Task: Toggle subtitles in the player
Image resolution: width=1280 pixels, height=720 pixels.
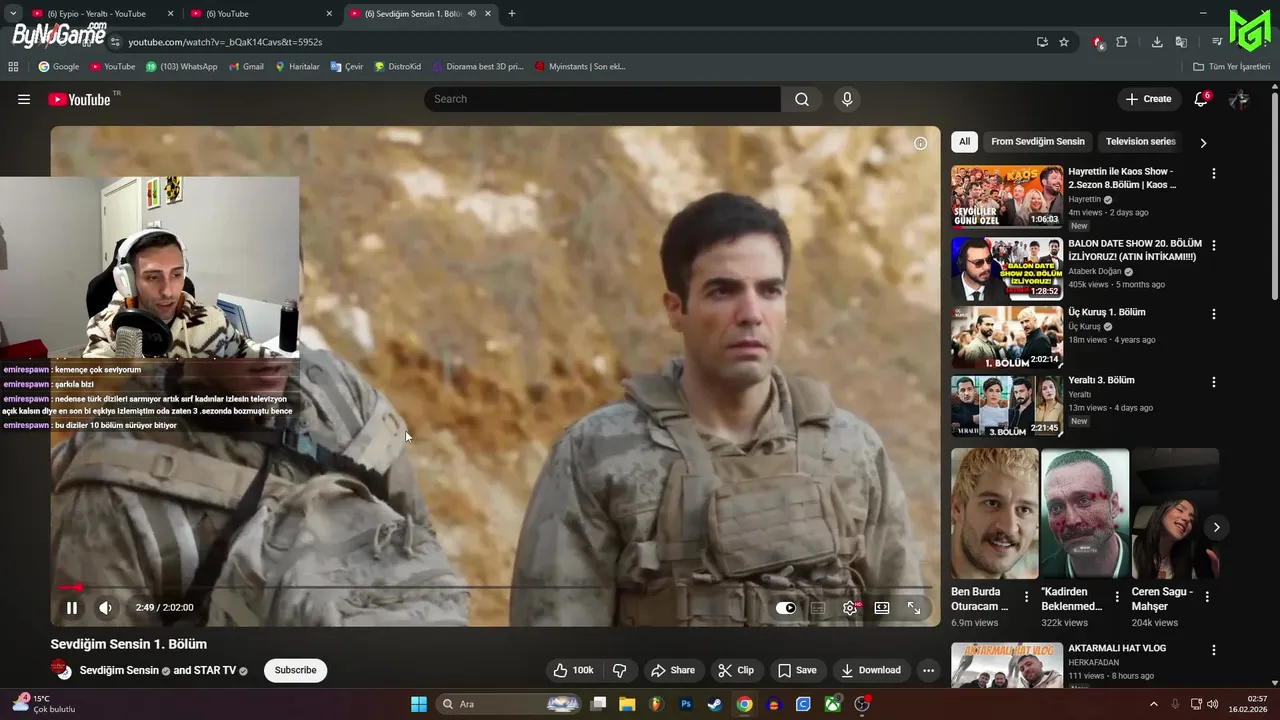Action: [818, 607]
